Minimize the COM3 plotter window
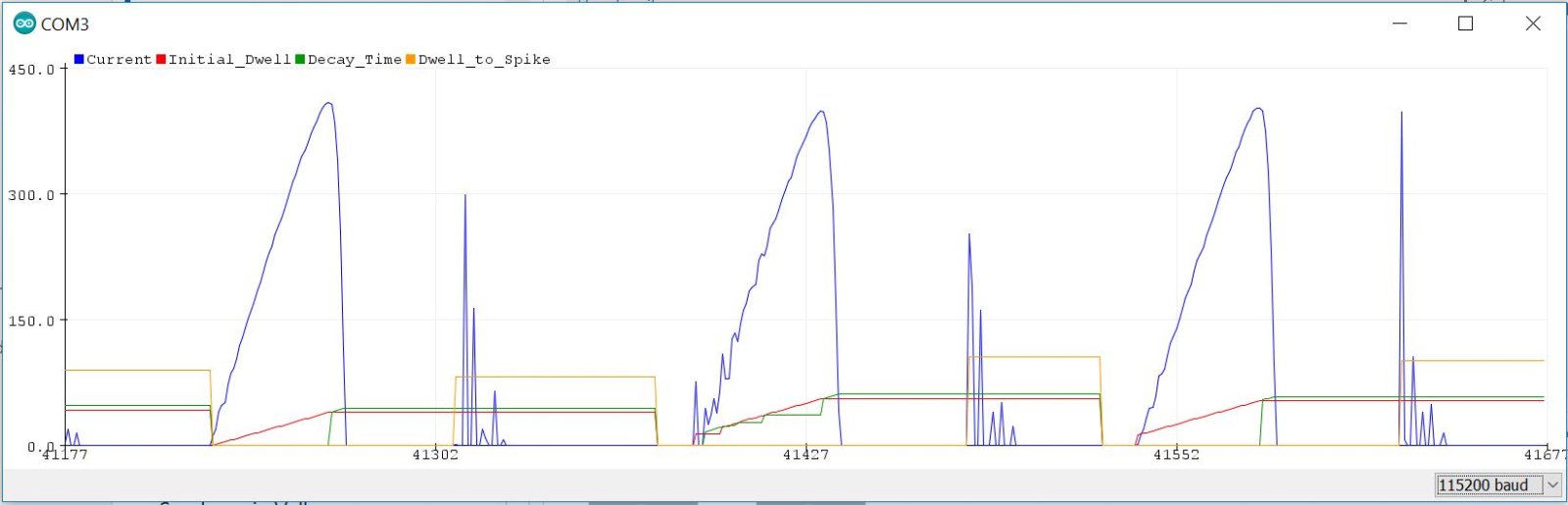This screenshot has width=1568, height=505. pyautogui.click(x=1399, y=24)
